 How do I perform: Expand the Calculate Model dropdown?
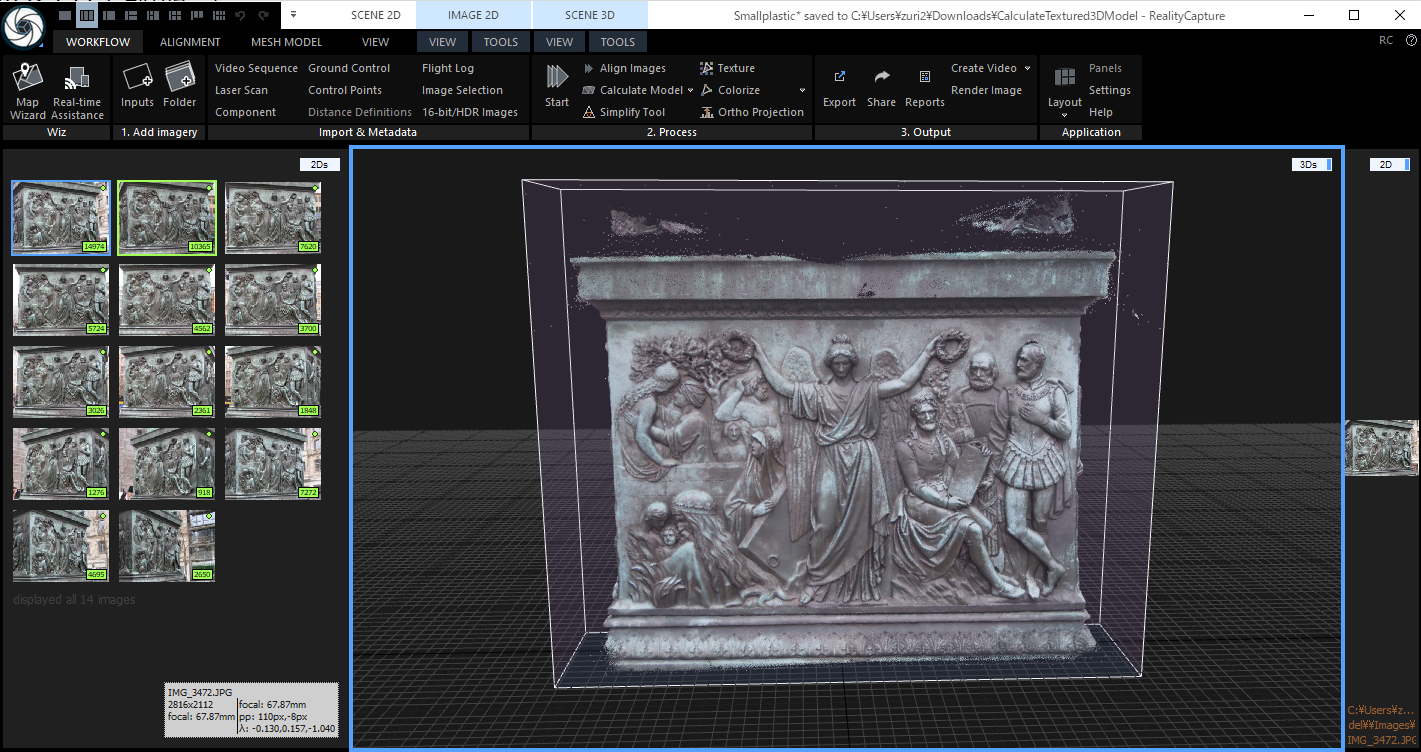[x=692, y=89]
